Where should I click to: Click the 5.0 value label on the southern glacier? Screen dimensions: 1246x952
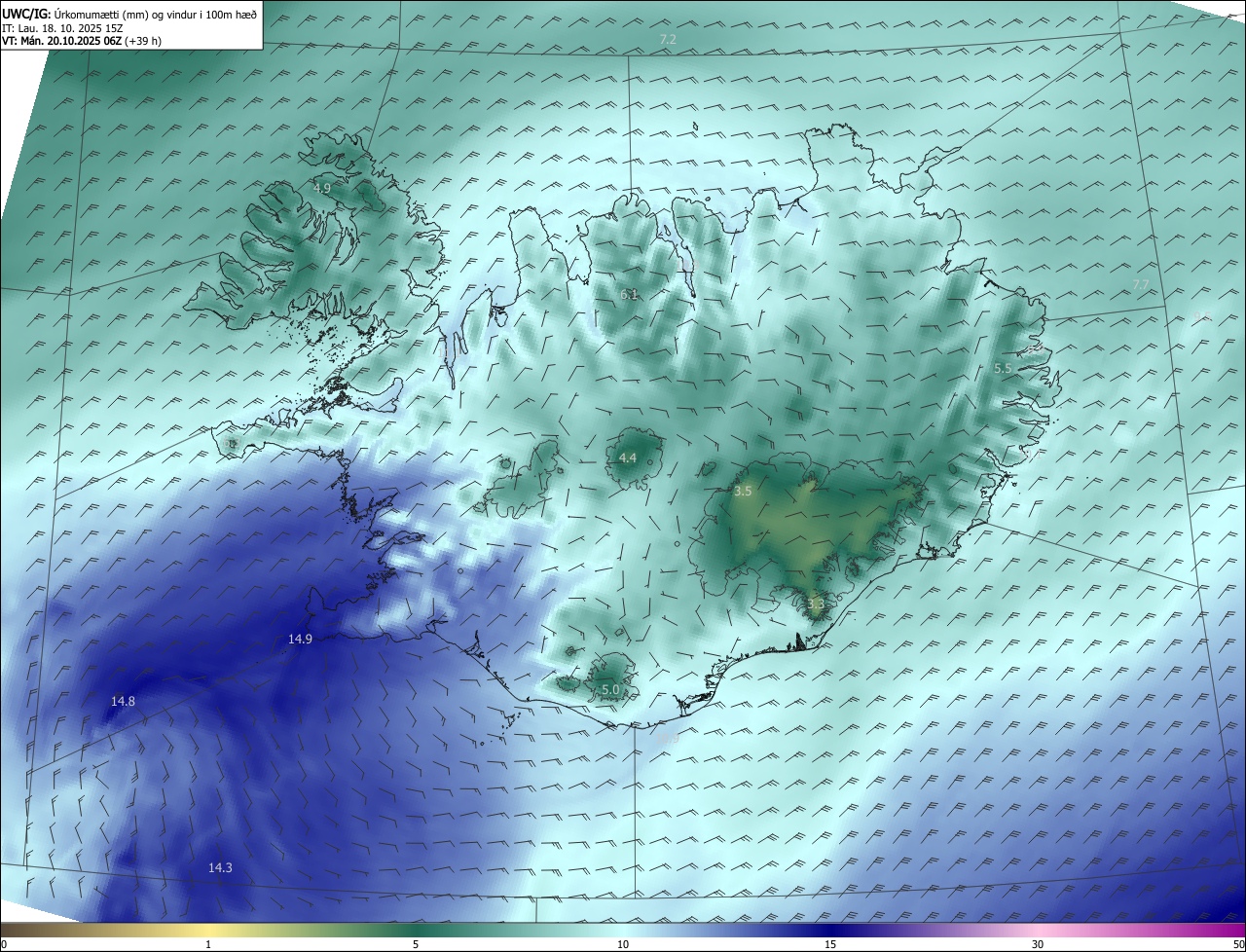tap(610, 689)
